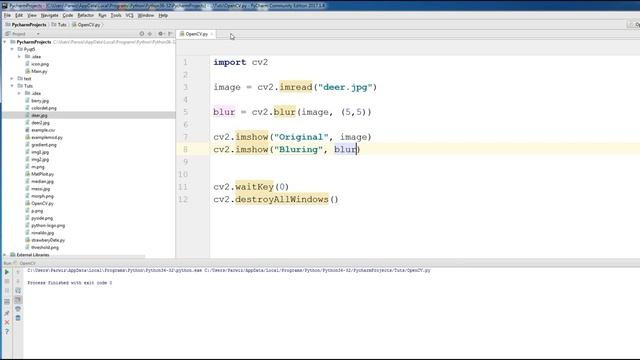Open the Navigate menu

tap(49, 16)
